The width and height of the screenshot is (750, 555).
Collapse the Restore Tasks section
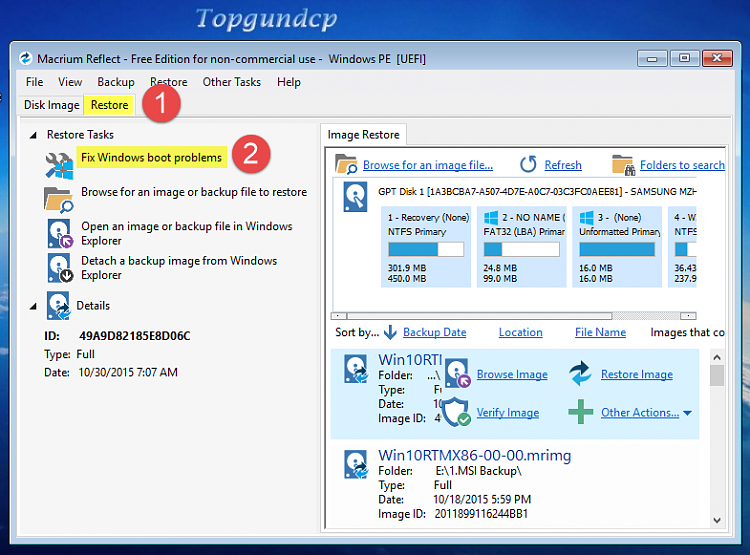pos(33,135)
